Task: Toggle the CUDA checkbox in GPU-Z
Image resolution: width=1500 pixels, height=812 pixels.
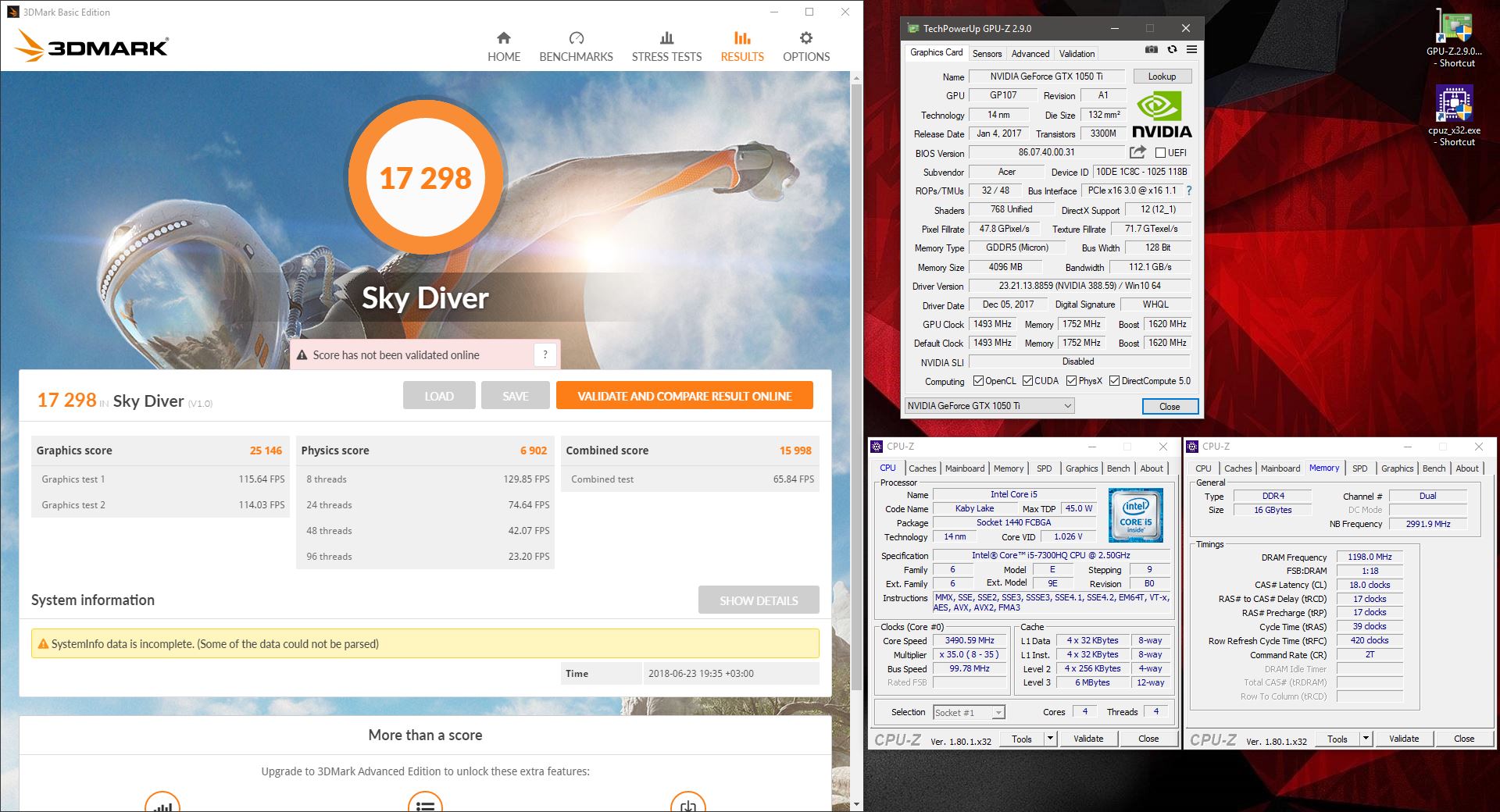Action: coord(1027,381)
